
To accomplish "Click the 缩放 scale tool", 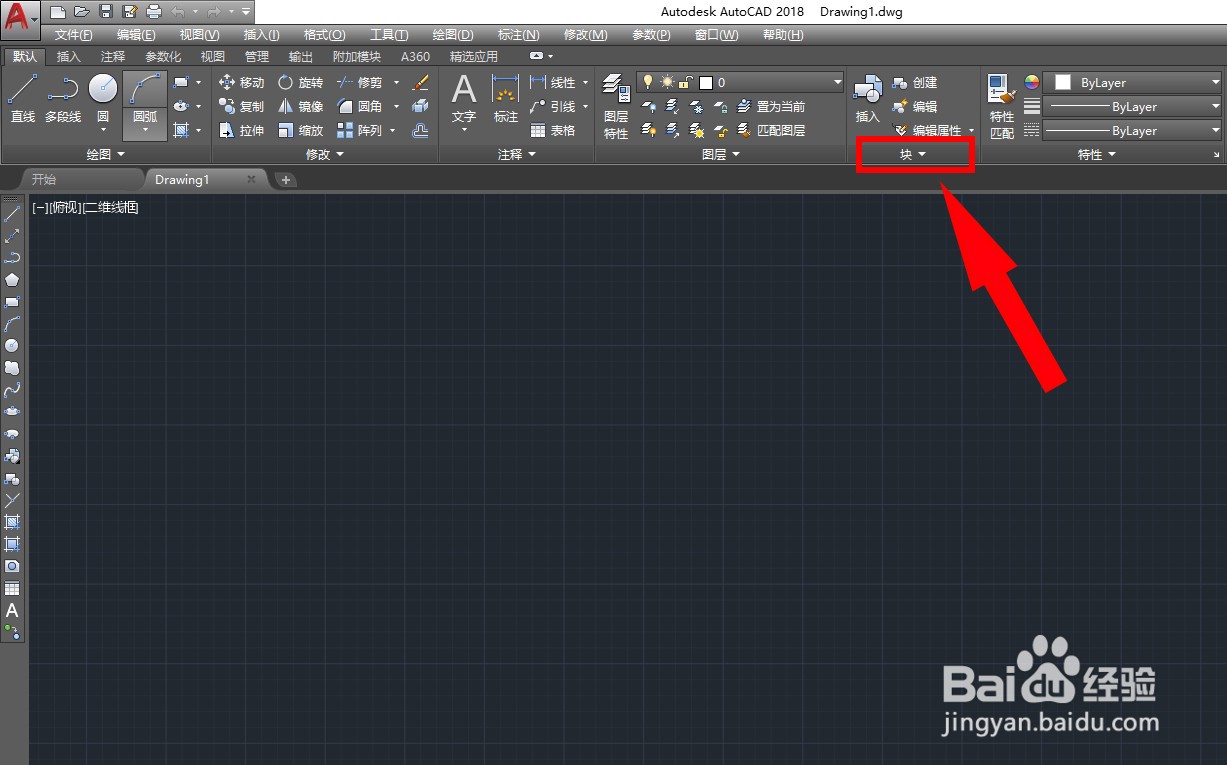I will [300, 131].
